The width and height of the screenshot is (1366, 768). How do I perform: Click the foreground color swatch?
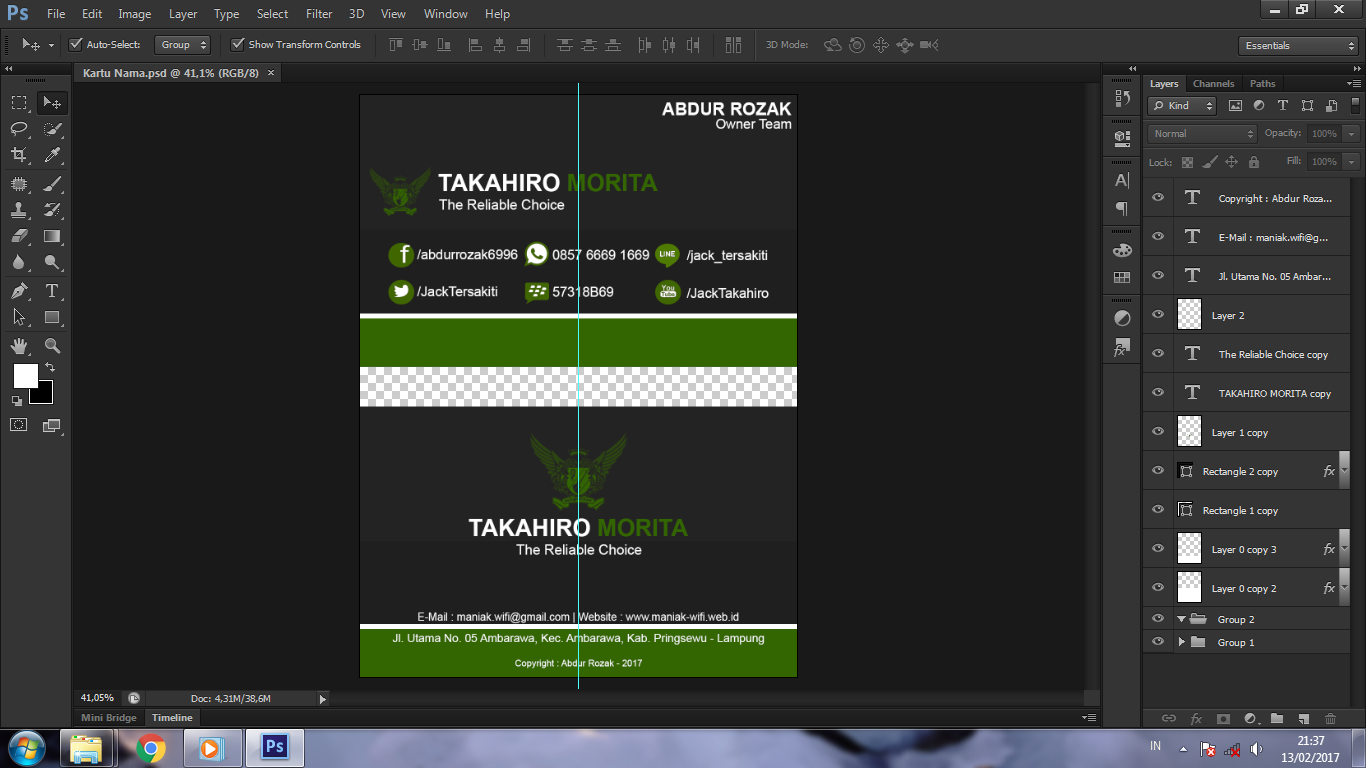click(25, 376)
